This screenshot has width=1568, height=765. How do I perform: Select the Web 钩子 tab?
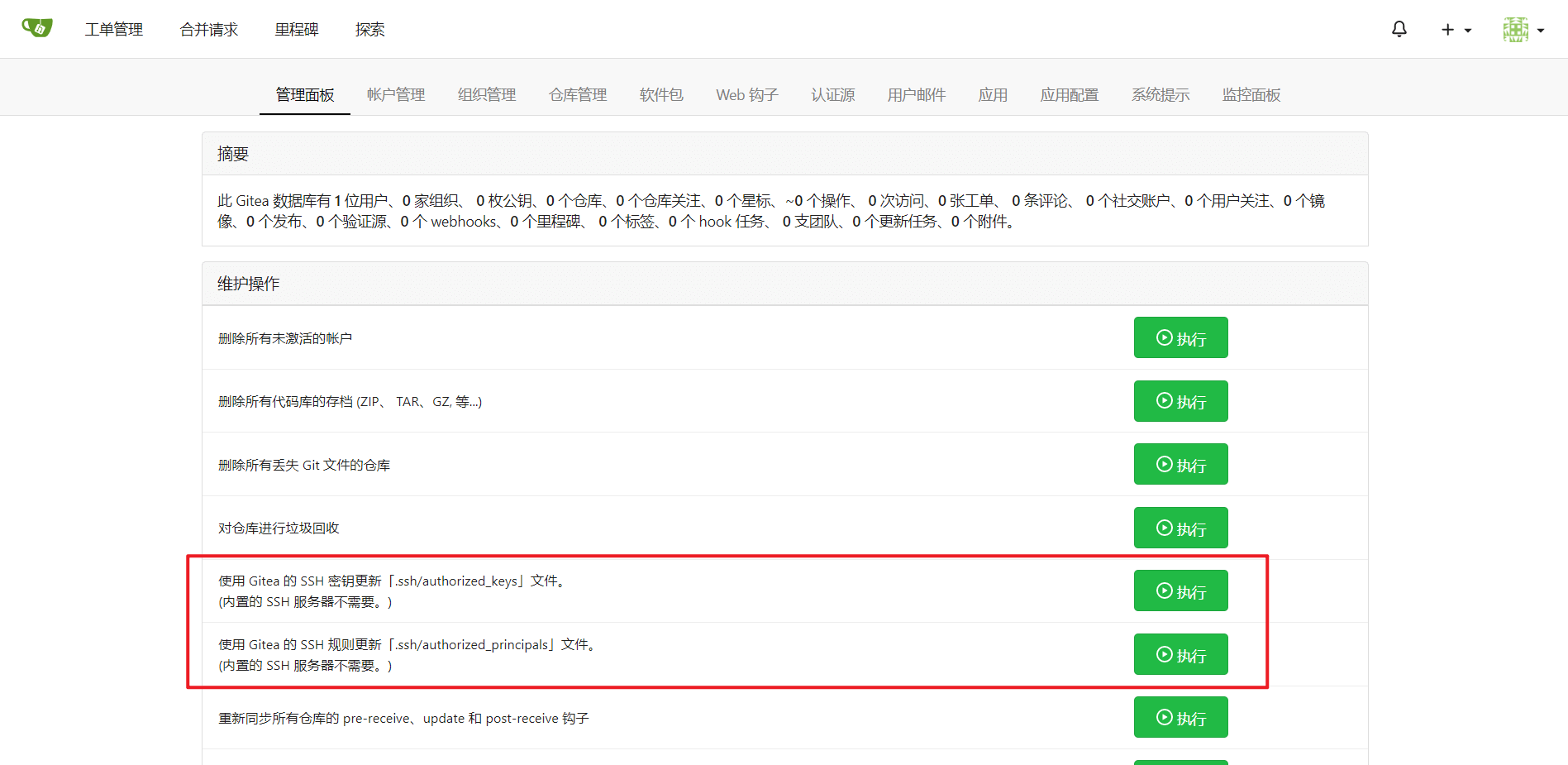click(747, 95)
